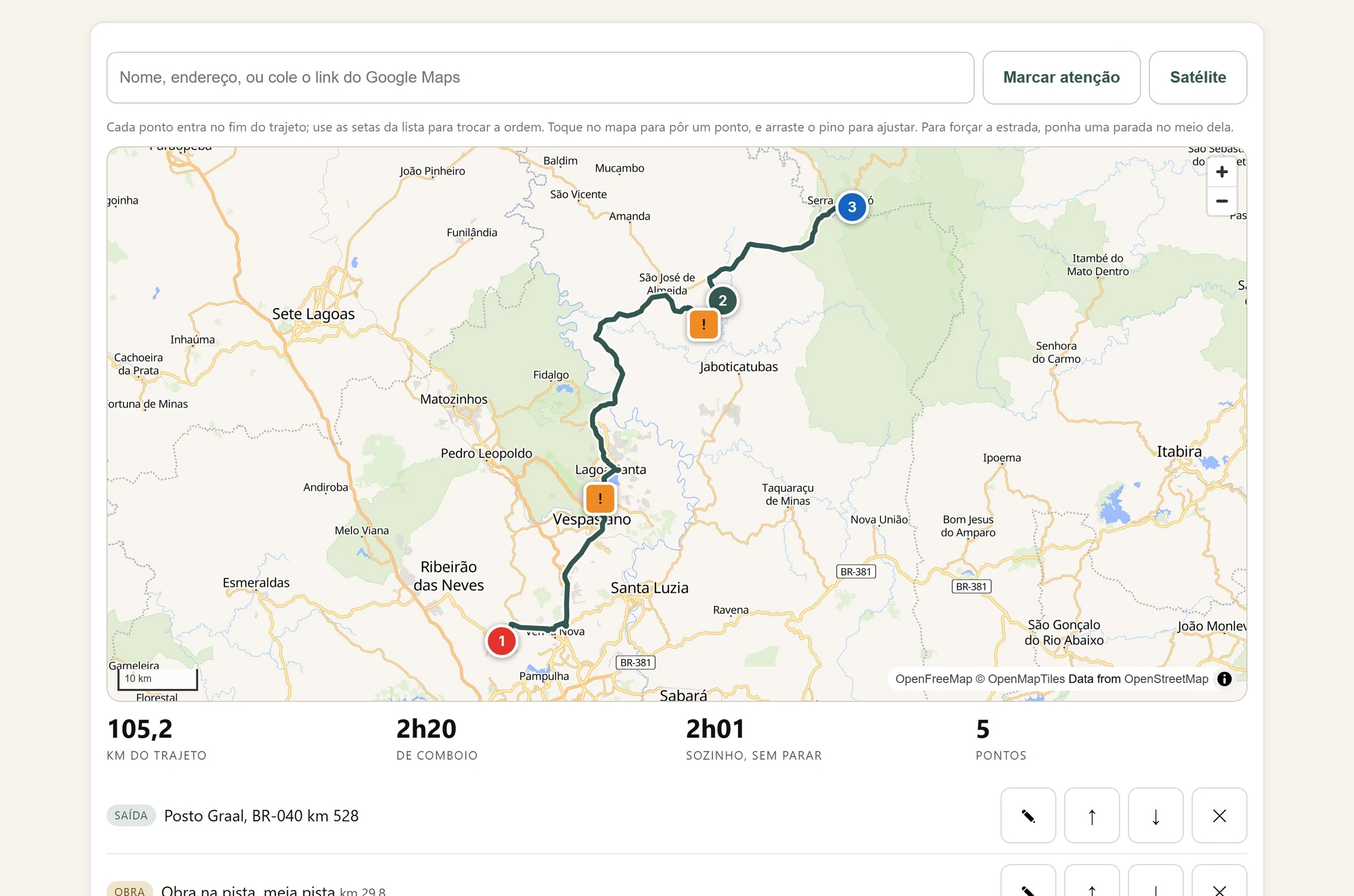The height and width of the screenshot is (896, 1354).
Task: Zoom out of the map
Action: (x=1221, y=201)
